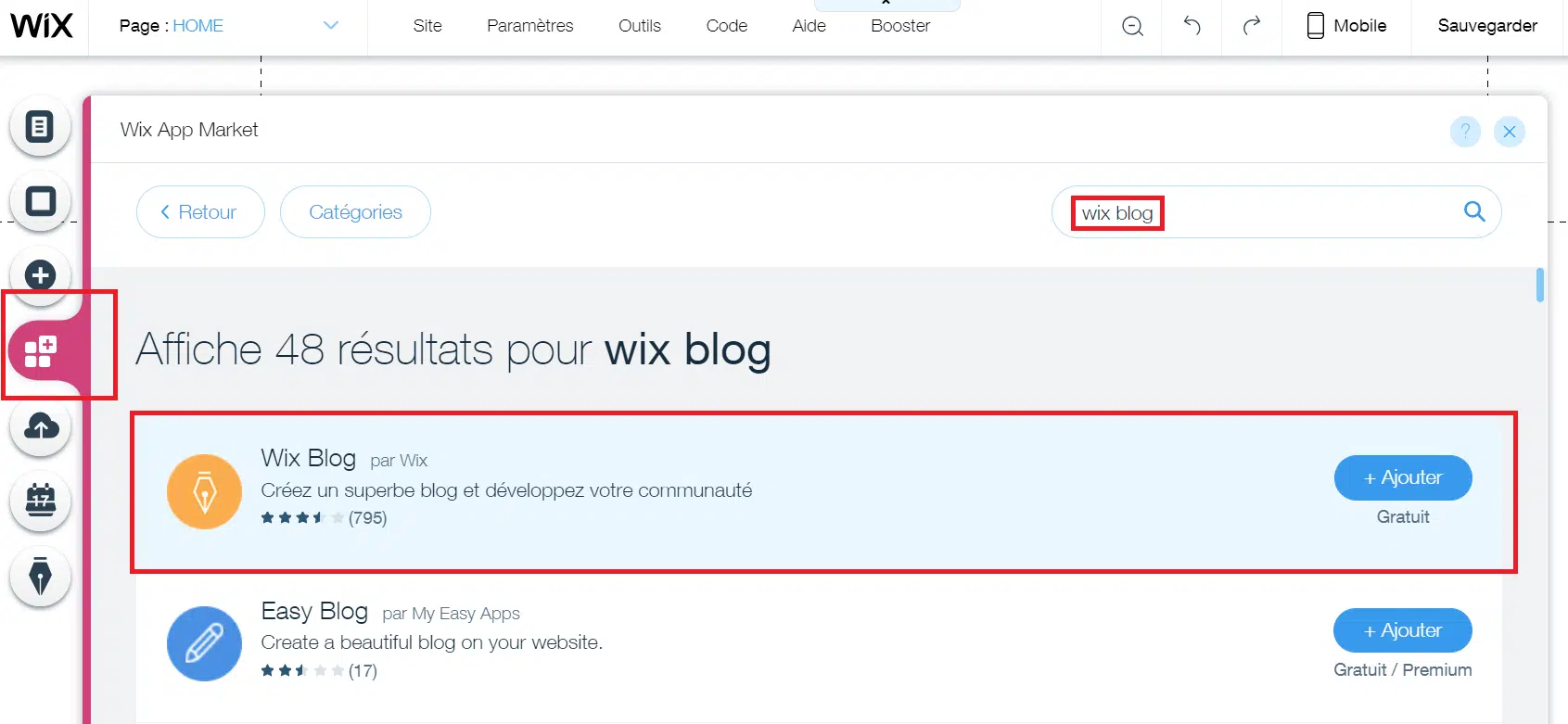The height and width of the screenshot is (724, 1568).
Task: Undo the last action
Action: click(x=1192, y=26)
